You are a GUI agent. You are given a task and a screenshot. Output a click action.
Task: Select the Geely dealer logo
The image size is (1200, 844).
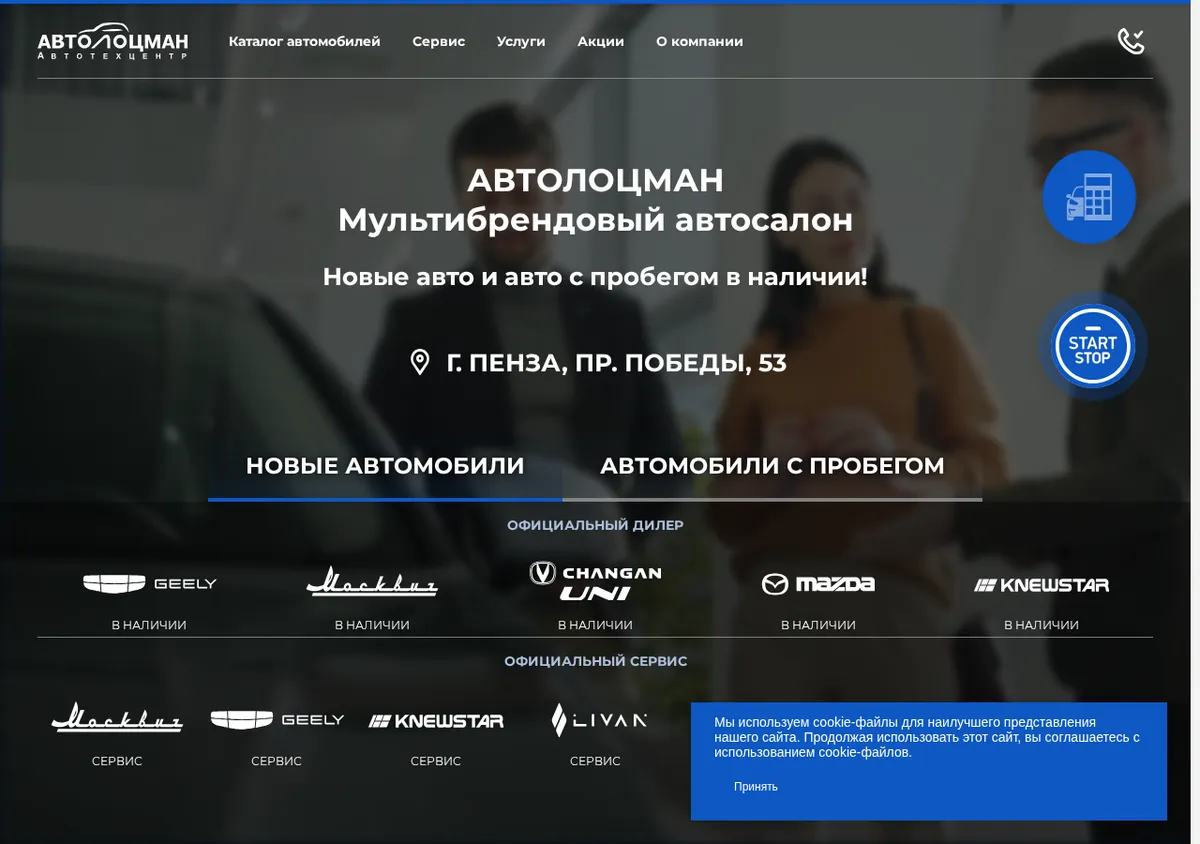[x=149, y=584]
